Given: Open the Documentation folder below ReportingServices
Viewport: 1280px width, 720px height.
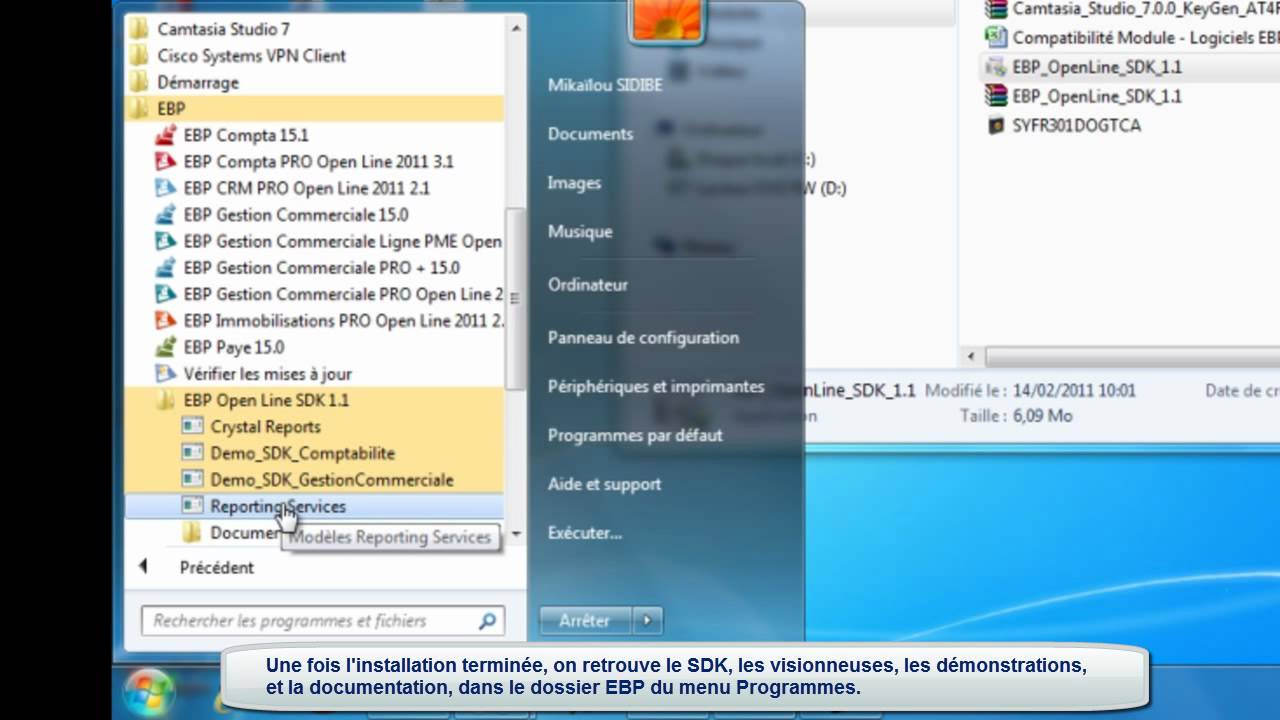Looking at the screenshot, I should [232, 533].
